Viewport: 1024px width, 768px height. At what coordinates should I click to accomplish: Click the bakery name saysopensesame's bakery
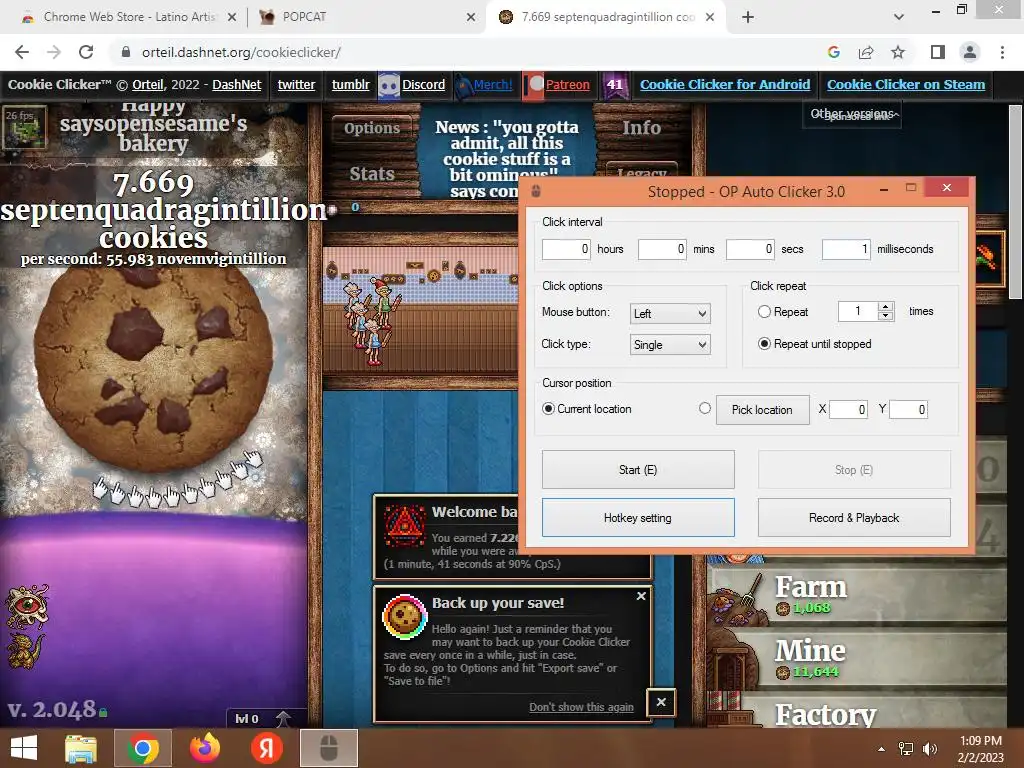point(153,133)
